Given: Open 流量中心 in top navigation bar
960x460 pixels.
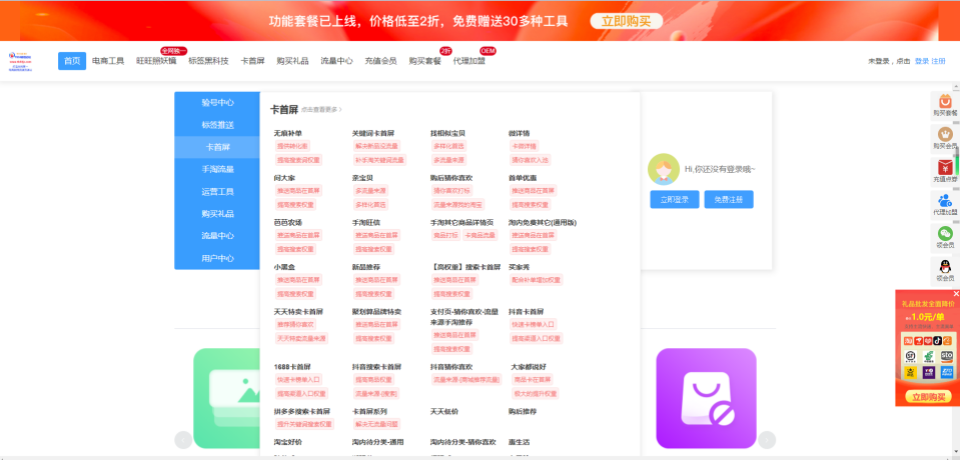Looking at the screenshot, I should tap(337, 61).
